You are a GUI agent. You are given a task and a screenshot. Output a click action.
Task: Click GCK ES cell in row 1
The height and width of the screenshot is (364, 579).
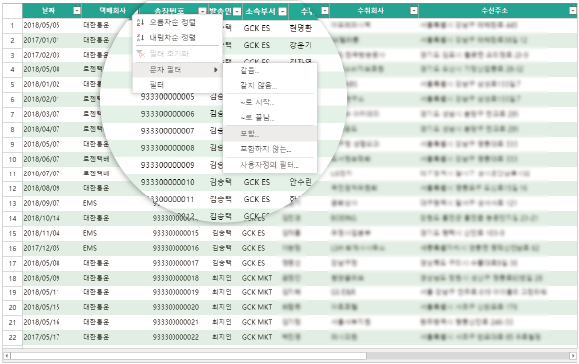pos(257,28)
